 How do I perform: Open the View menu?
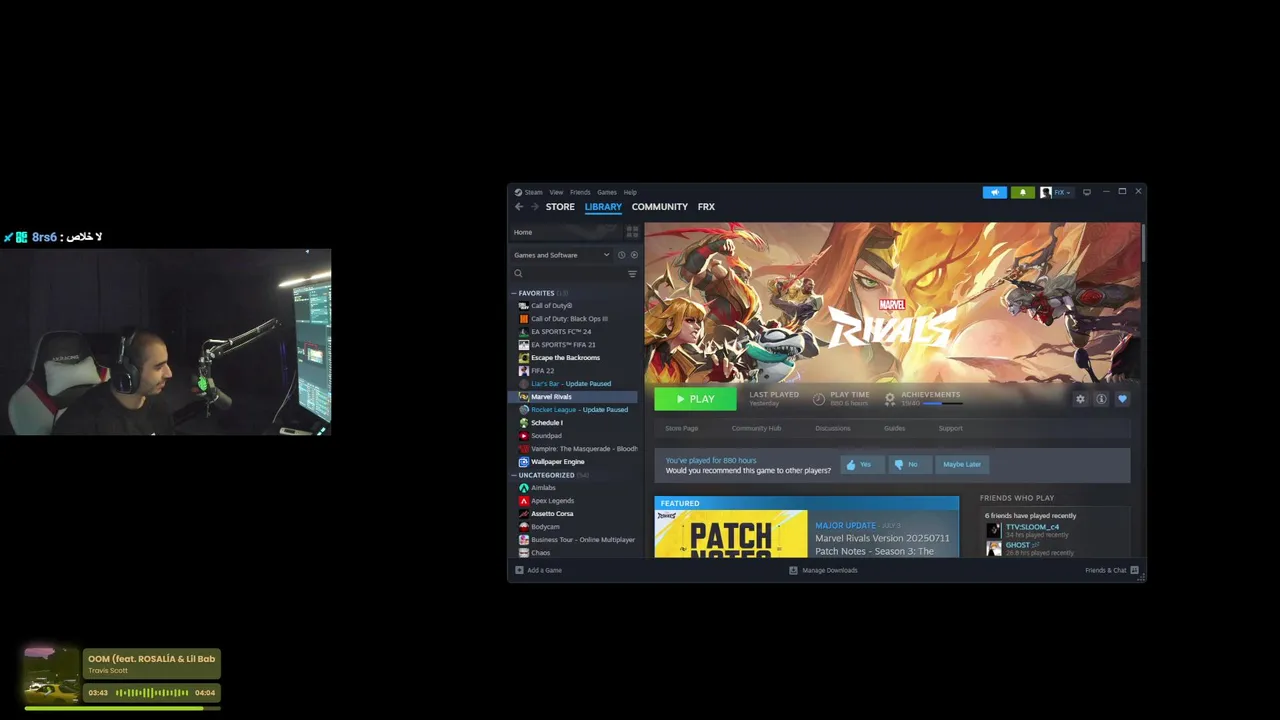point(556,192)
